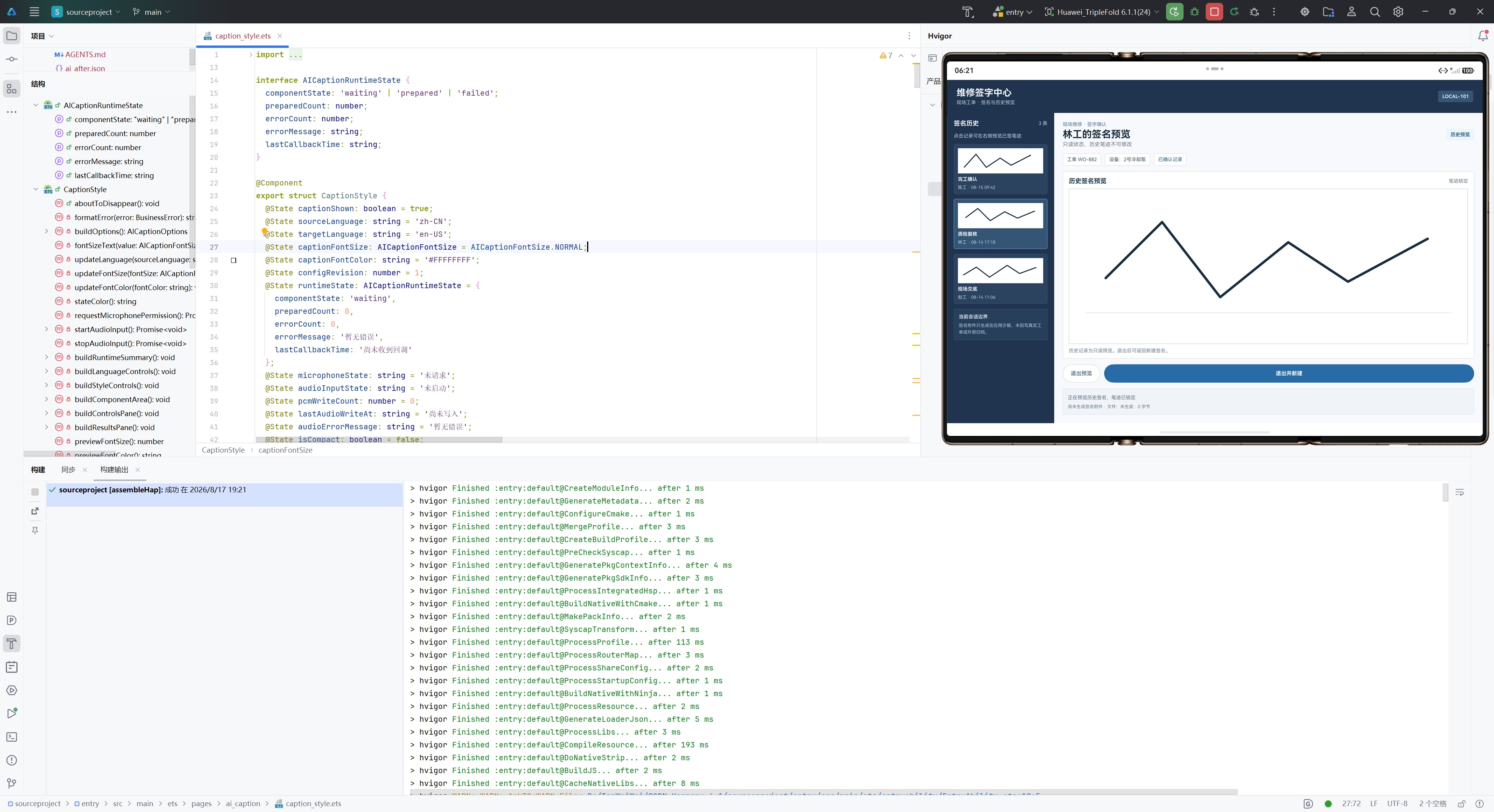
Task: Open the problems warning tool window icon
Action: coord(12,760)
